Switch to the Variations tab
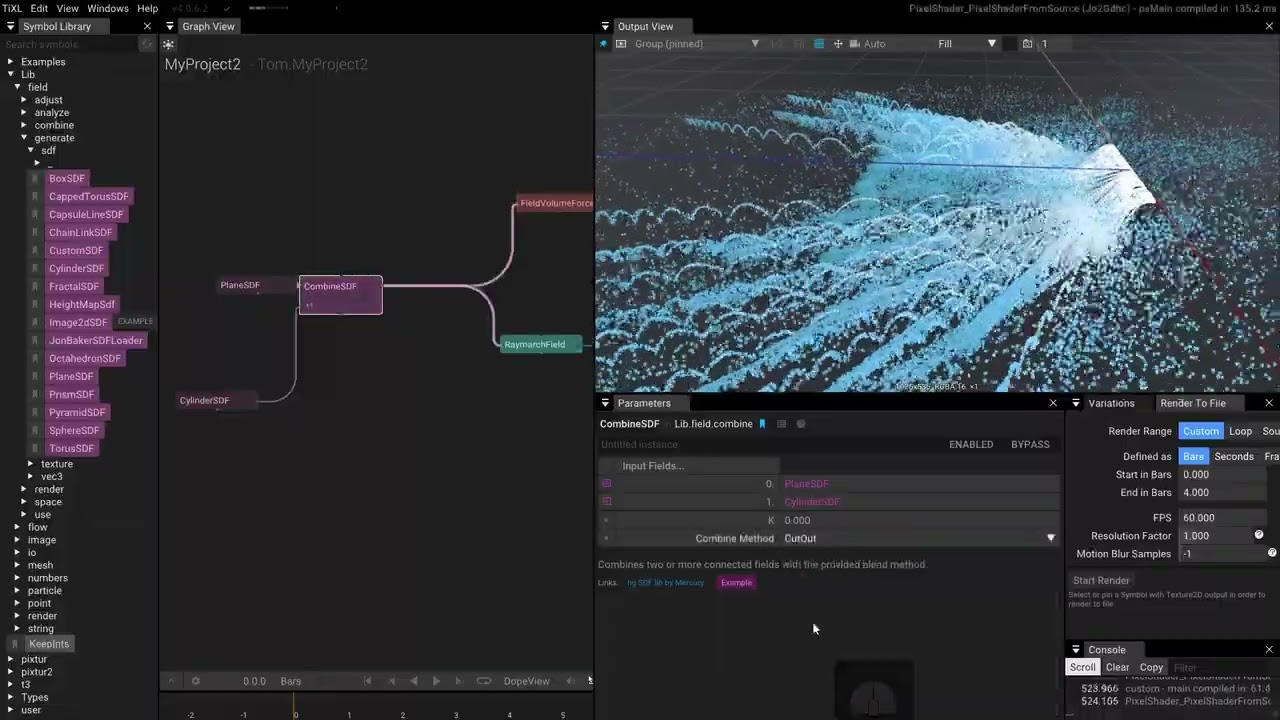Image resolution: width=1280 pixels, height=720 pixels. point(1111,403)
